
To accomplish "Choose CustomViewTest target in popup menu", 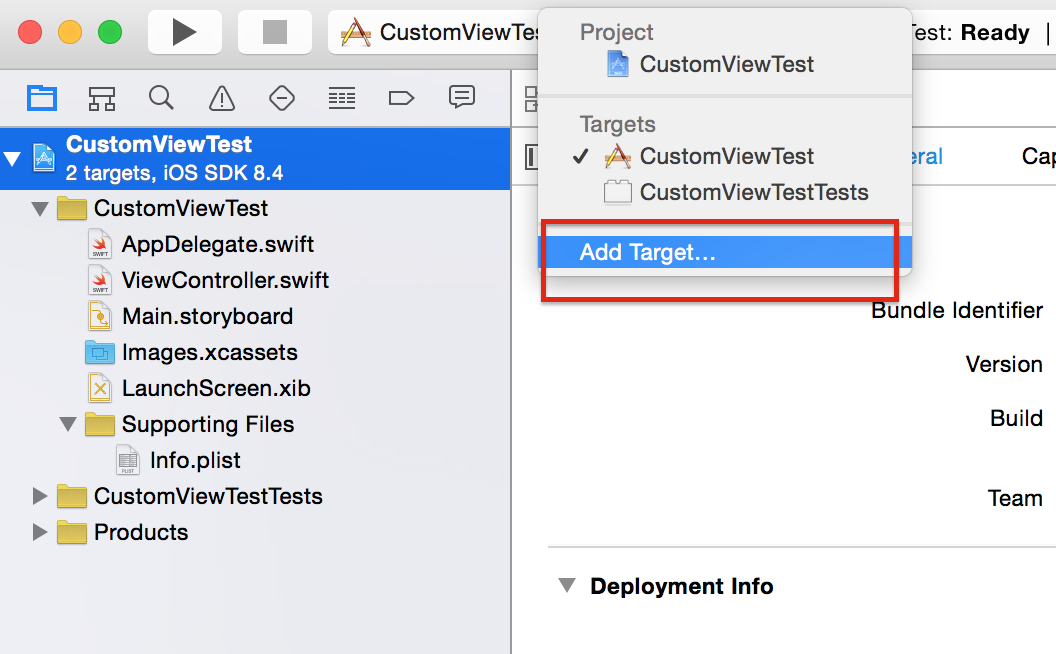I will (726, 156).
